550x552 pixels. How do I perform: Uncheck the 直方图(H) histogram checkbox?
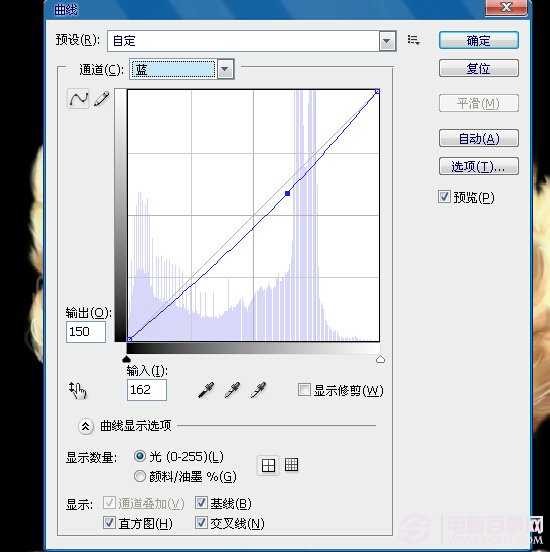[109, 522]
